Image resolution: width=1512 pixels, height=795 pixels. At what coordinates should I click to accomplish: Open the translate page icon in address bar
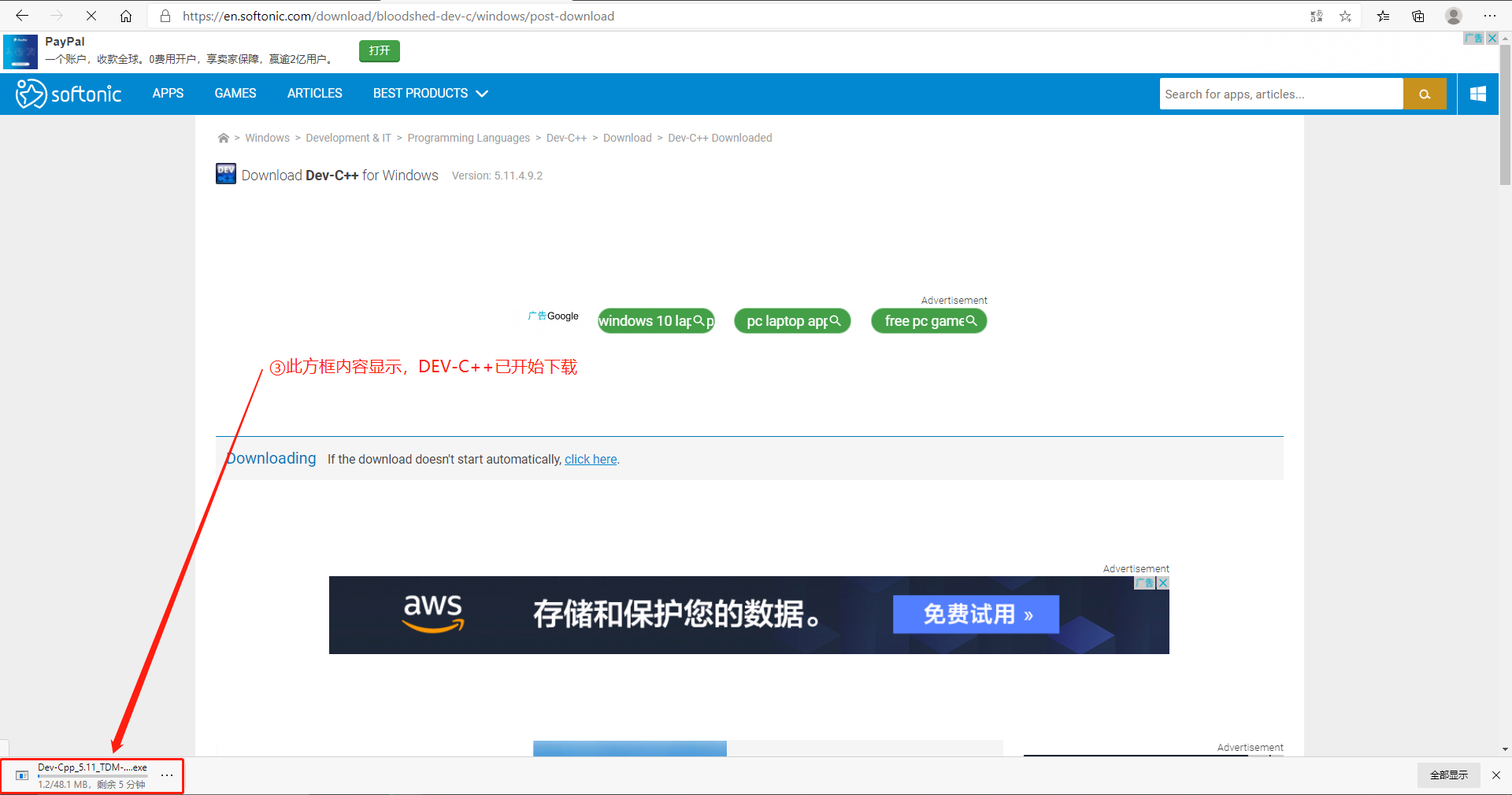tap(1316, 16)
